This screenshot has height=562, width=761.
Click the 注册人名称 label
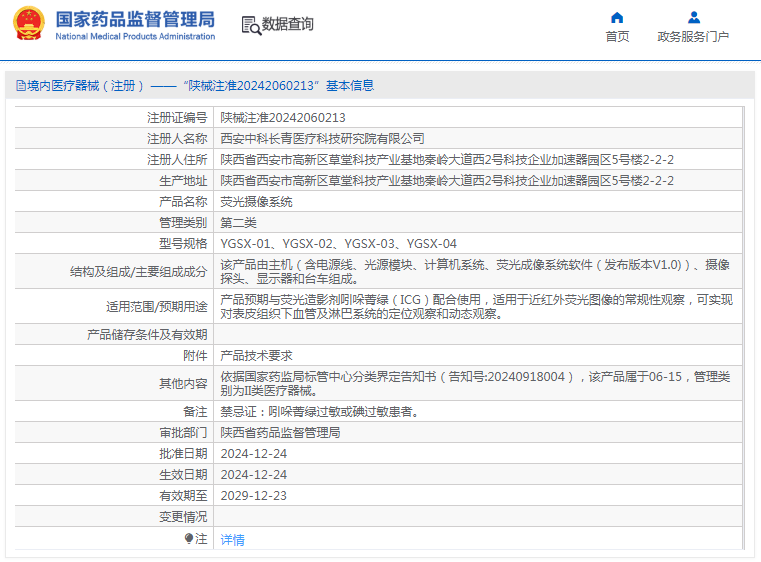(177, 139)
